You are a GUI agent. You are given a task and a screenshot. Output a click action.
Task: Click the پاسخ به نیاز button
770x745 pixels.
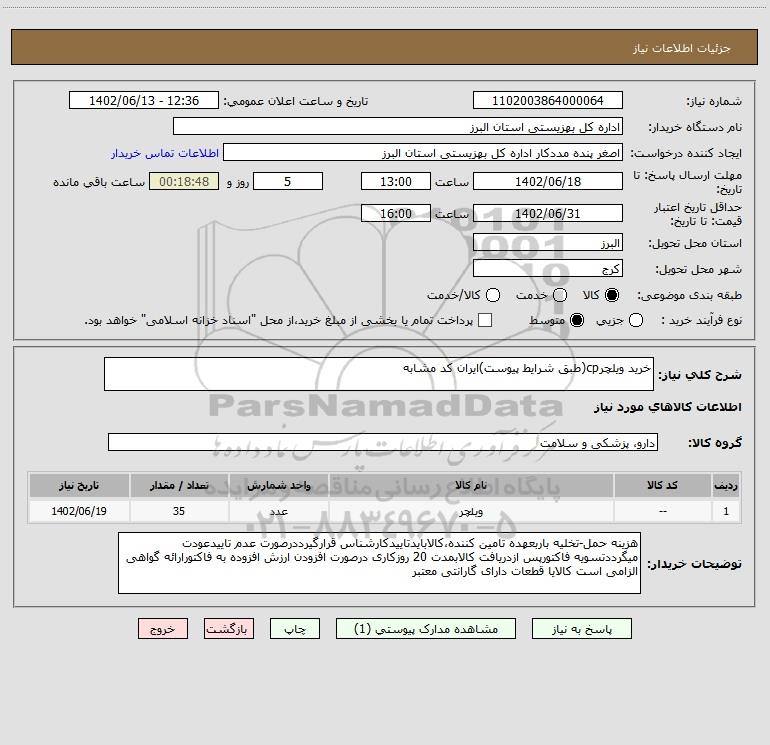(x=581, y=629)
